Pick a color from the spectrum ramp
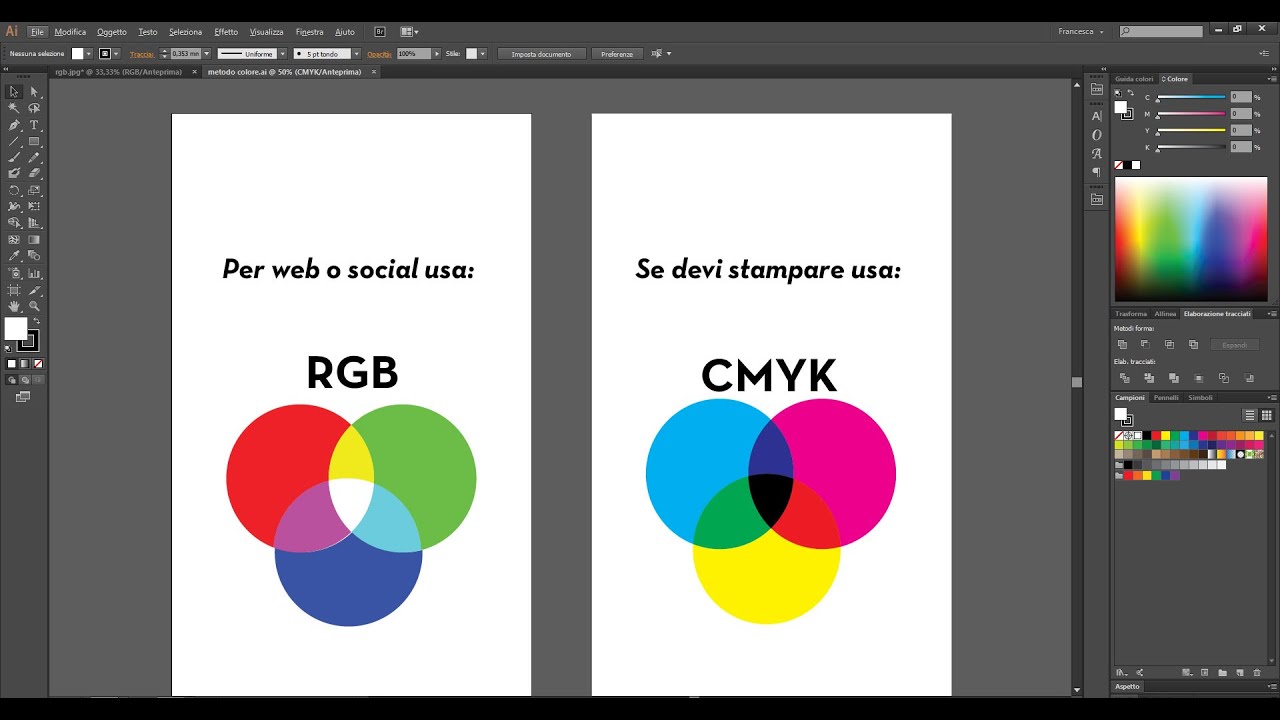The height and width of the screenshot is (720, 1280). (1191, 239)
